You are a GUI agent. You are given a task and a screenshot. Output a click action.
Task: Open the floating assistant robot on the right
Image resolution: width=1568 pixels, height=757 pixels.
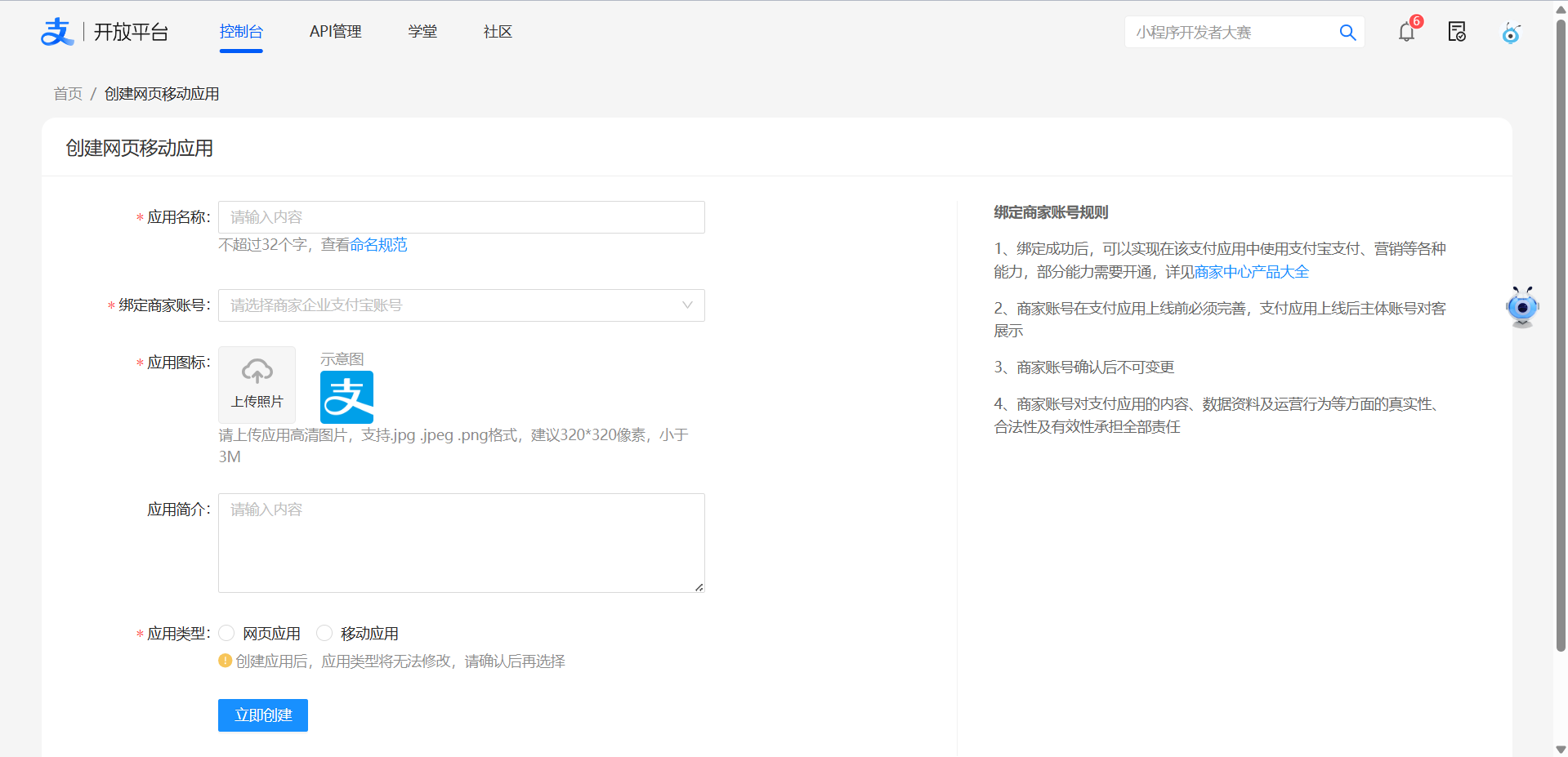click(1521, 307)
